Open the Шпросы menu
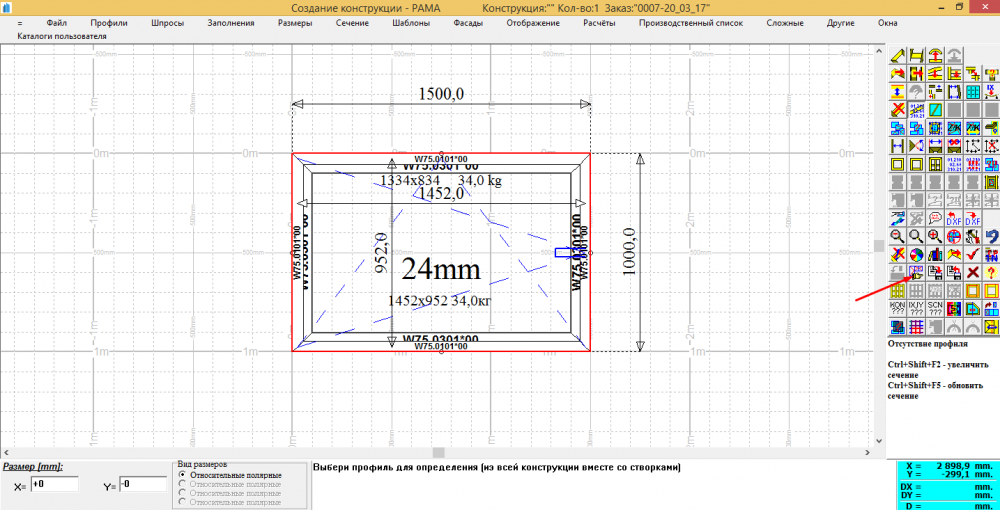This screenshot has height=510, width=1000. click(x=168, y=23)
